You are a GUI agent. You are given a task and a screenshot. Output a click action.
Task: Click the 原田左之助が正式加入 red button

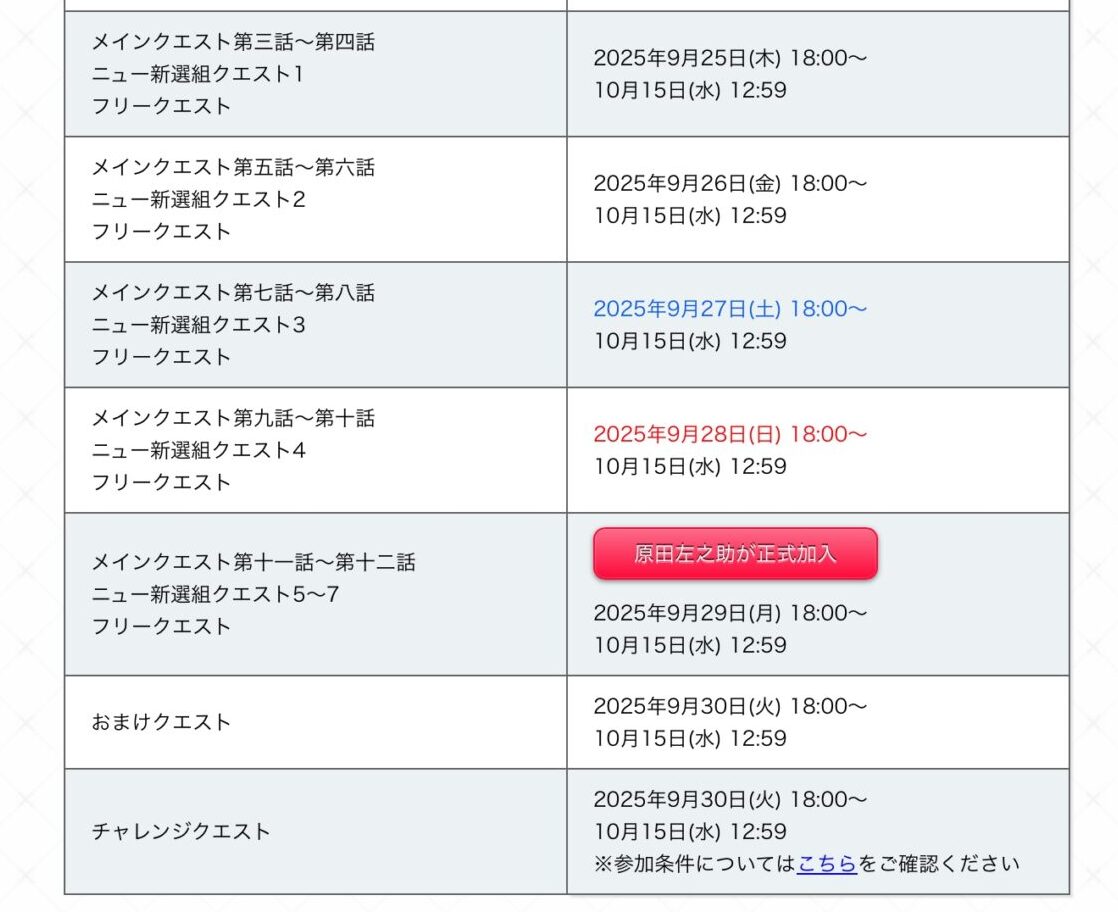[x=735, y=553]
